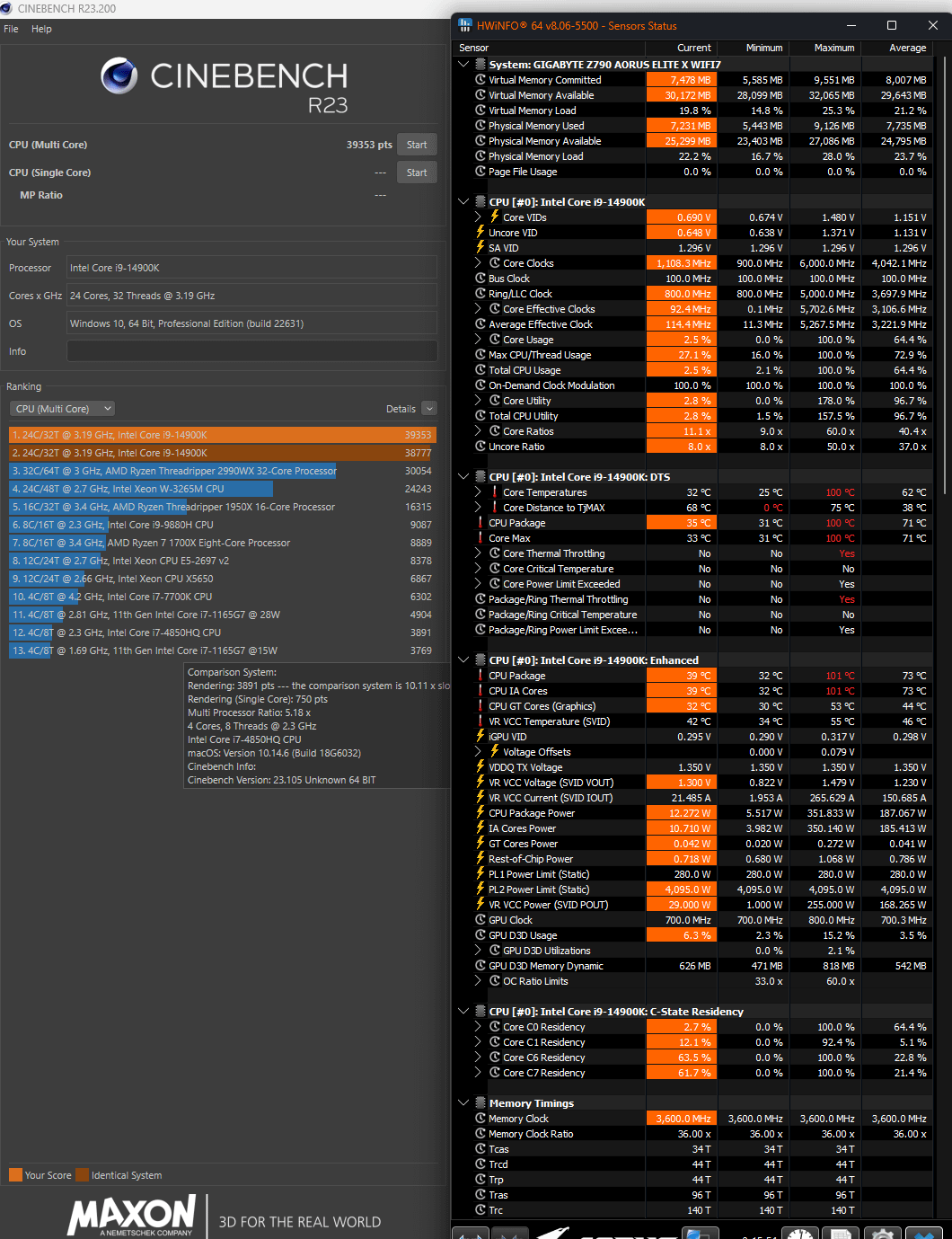
Task: Select the Core i9-9880H ranking entry
Action: click(222, 525)
